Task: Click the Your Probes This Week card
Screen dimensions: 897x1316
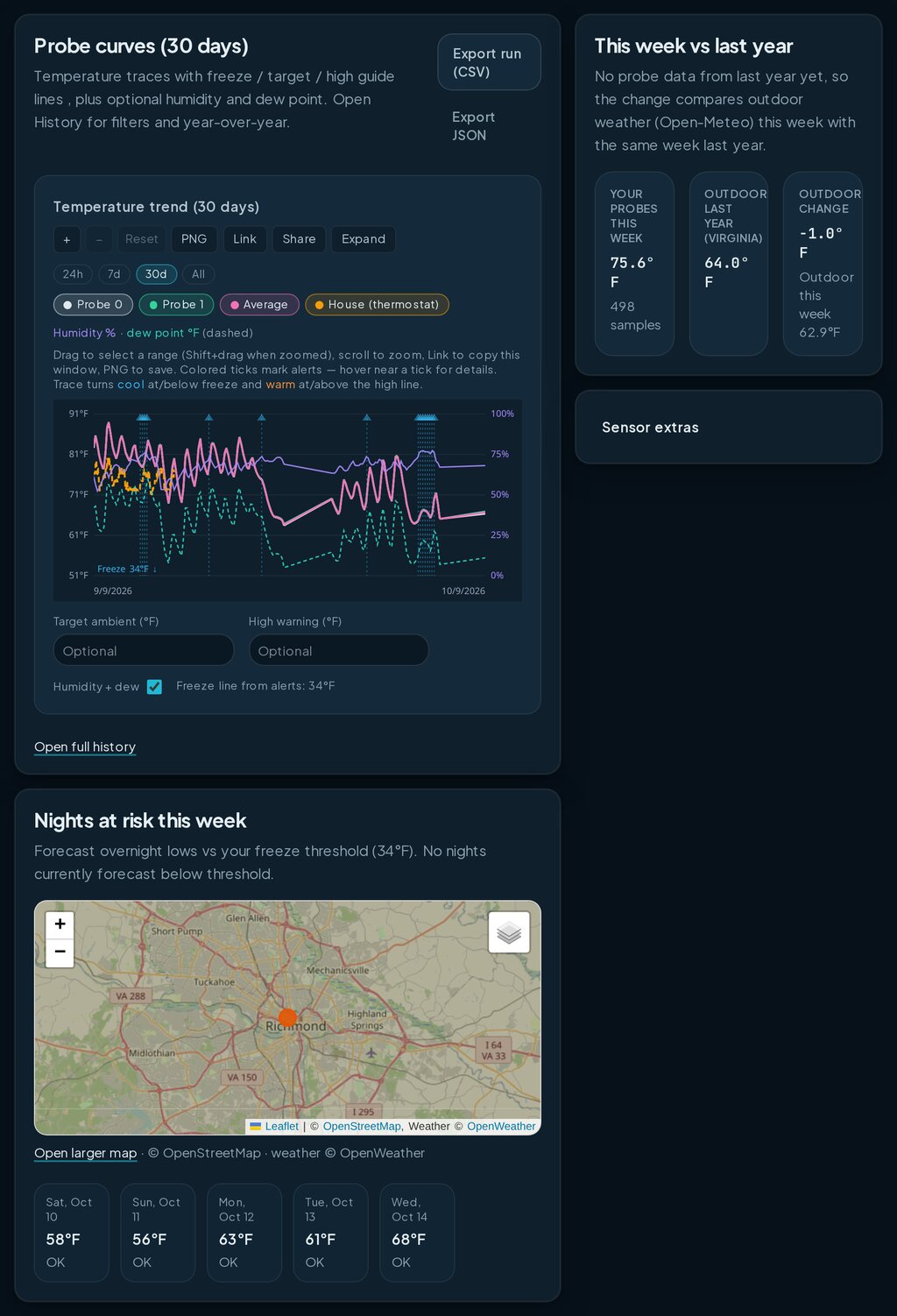Action: pyautogui.click(x=634, y=264)
